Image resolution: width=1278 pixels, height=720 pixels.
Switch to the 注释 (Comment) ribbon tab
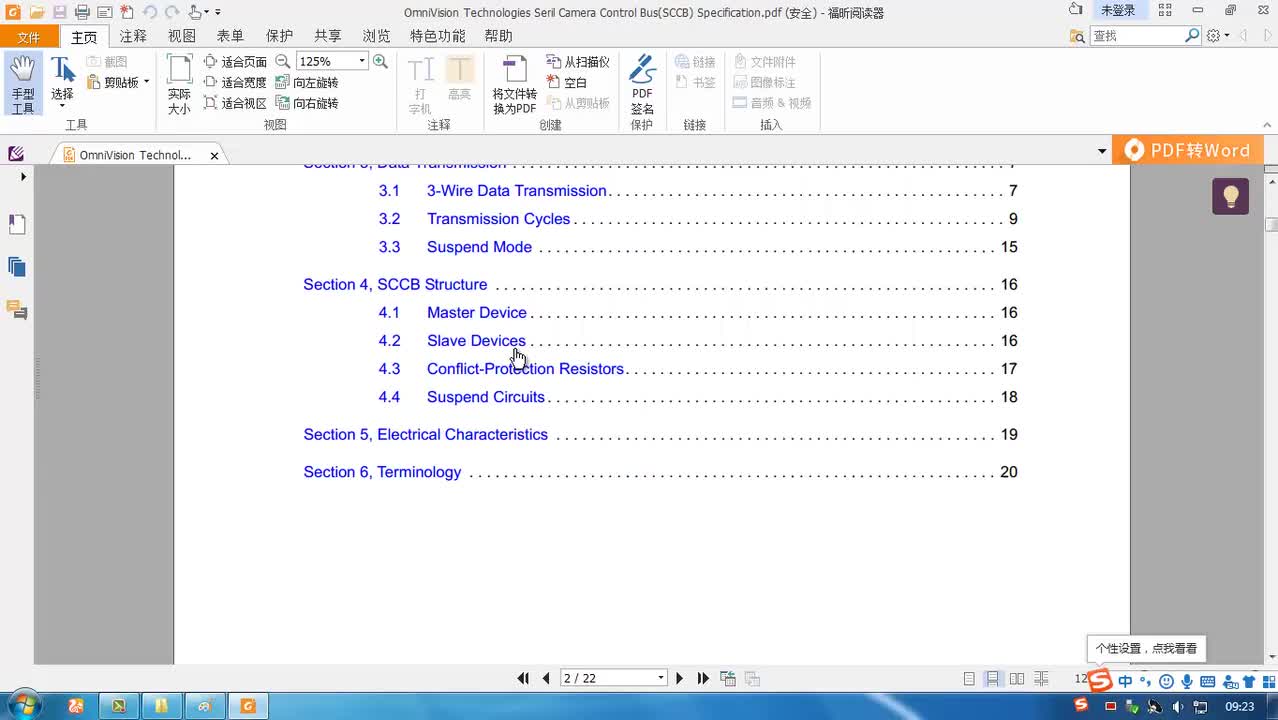point(133,36)
